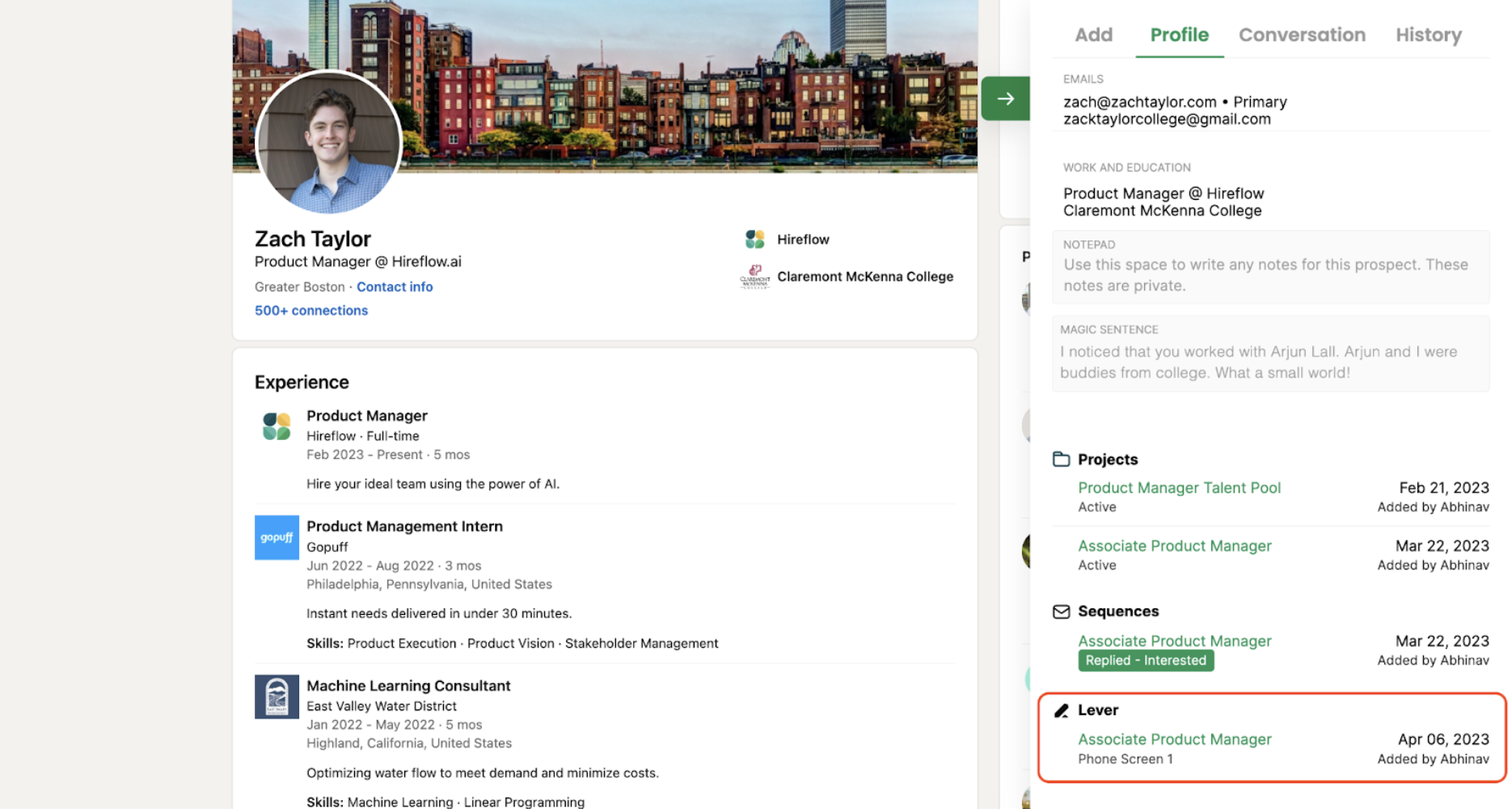Viewport: 1512px width, 809px height.
Task: View the 500+ connections link
Action: [x=311, y=311]
